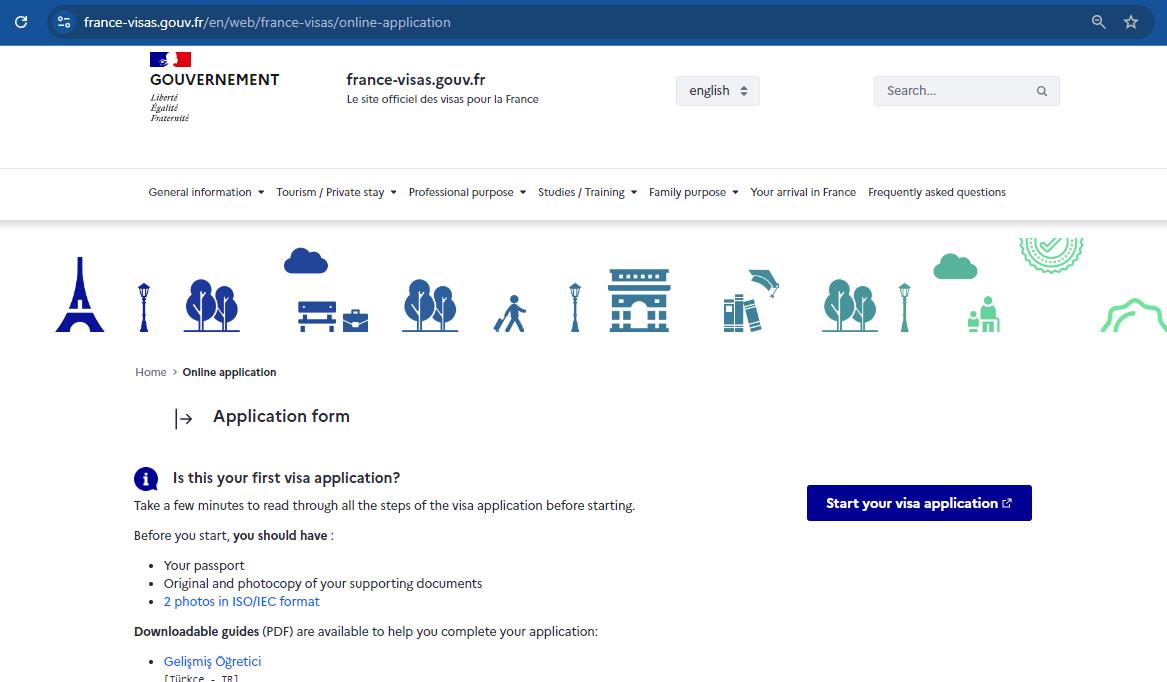The width and height of the screenshot is (1167, 682).
Task: Click the Arc de Triomphe banner illustration
Action: [638, 298]
